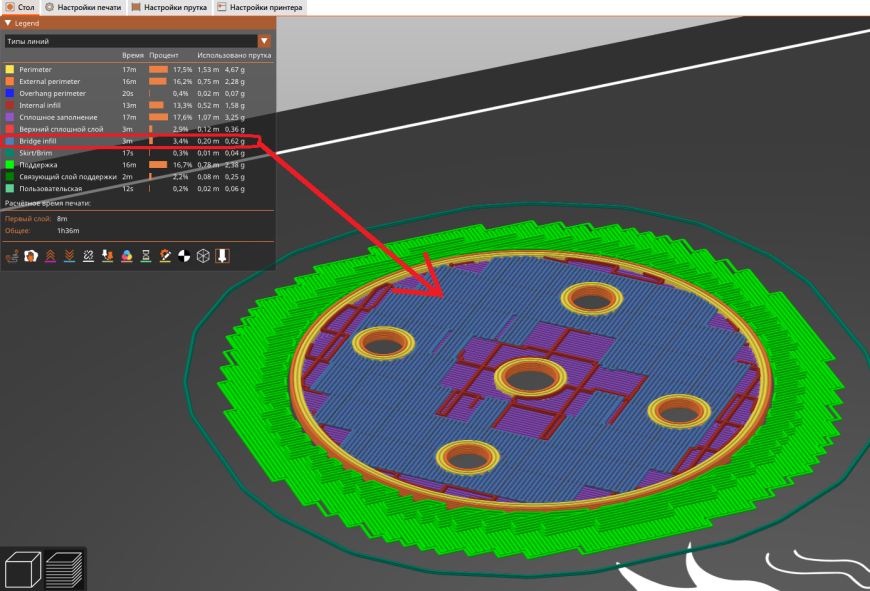Toggle color changes icon with CMYK circles
Image resolution: width=870 pixels, height=591 pixels.
[127, 256]
